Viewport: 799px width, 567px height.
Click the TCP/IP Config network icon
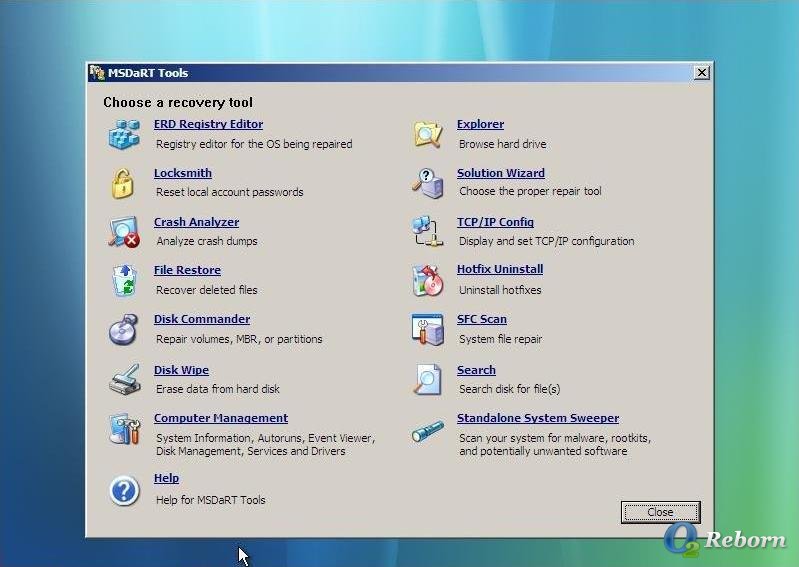427,232
